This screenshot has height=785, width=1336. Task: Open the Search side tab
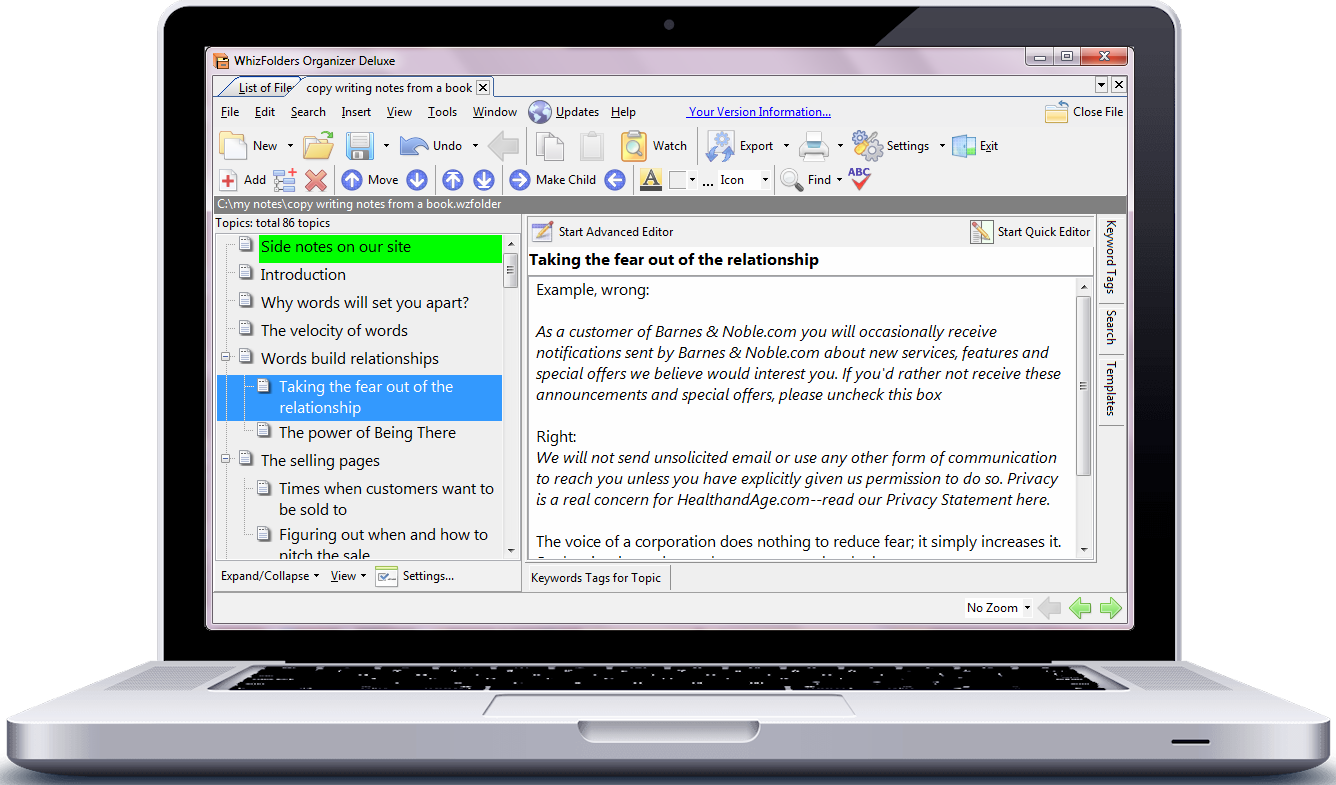coord(1111,328)
